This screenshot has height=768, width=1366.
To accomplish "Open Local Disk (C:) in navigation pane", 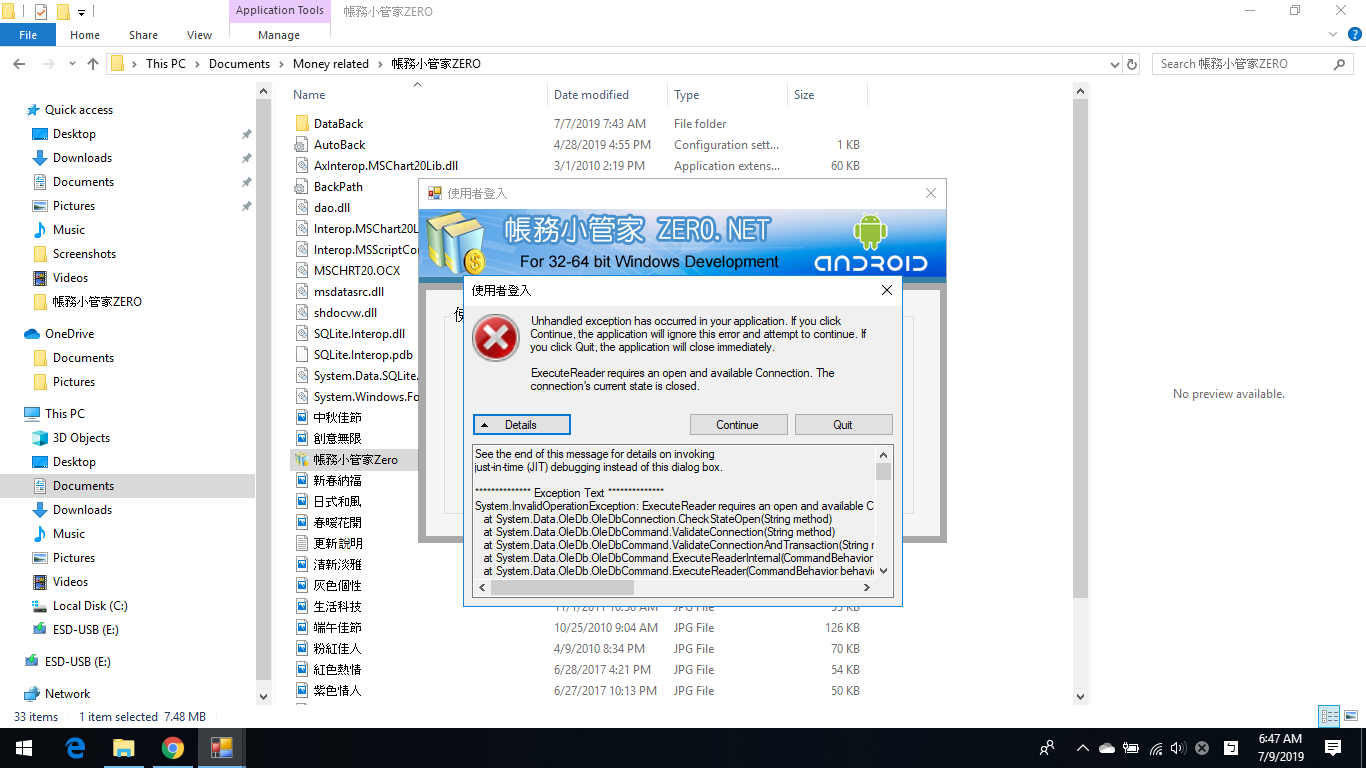I will pos(90,606).
